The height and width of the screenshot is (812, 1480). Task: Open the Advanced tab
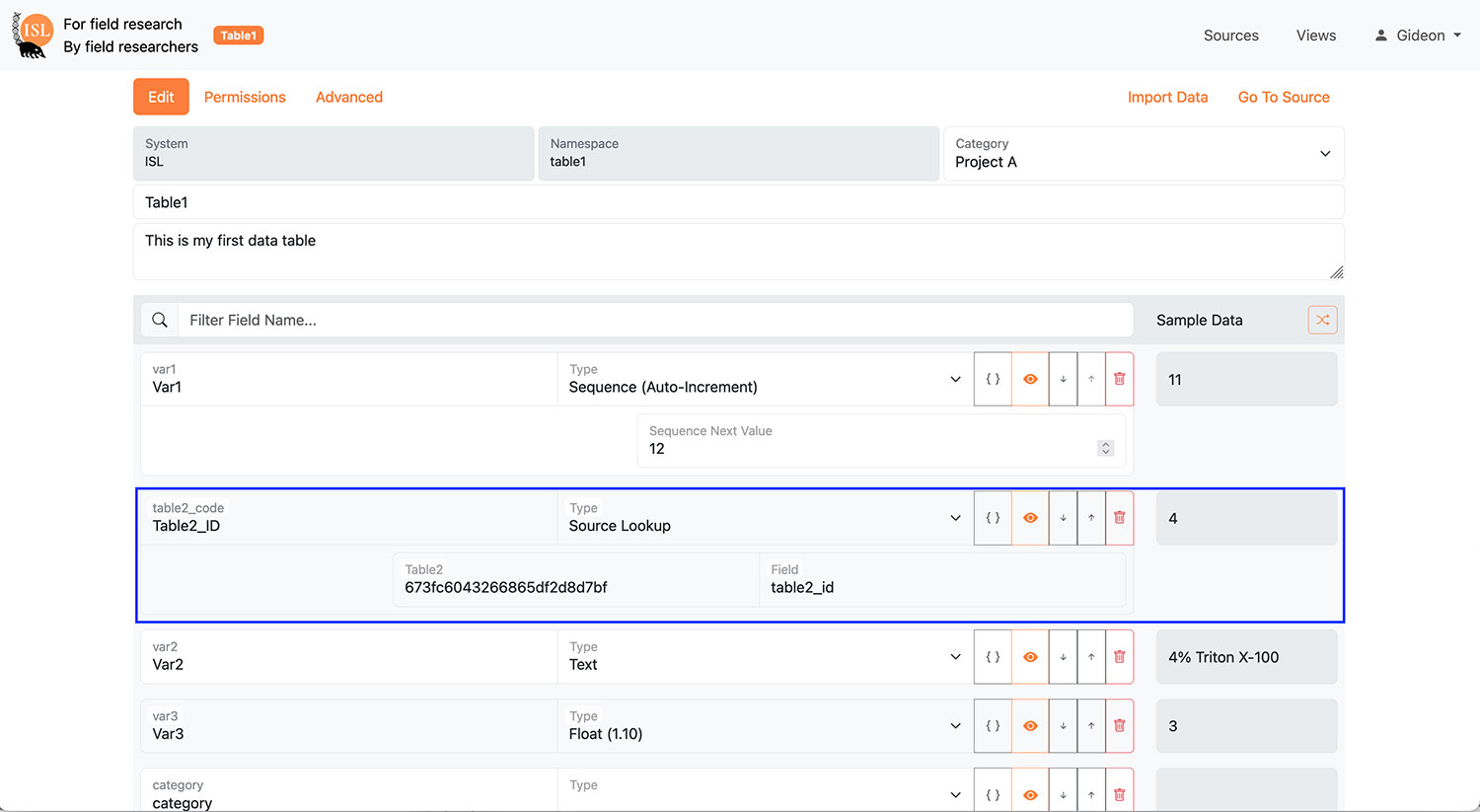tap(349, 97)
